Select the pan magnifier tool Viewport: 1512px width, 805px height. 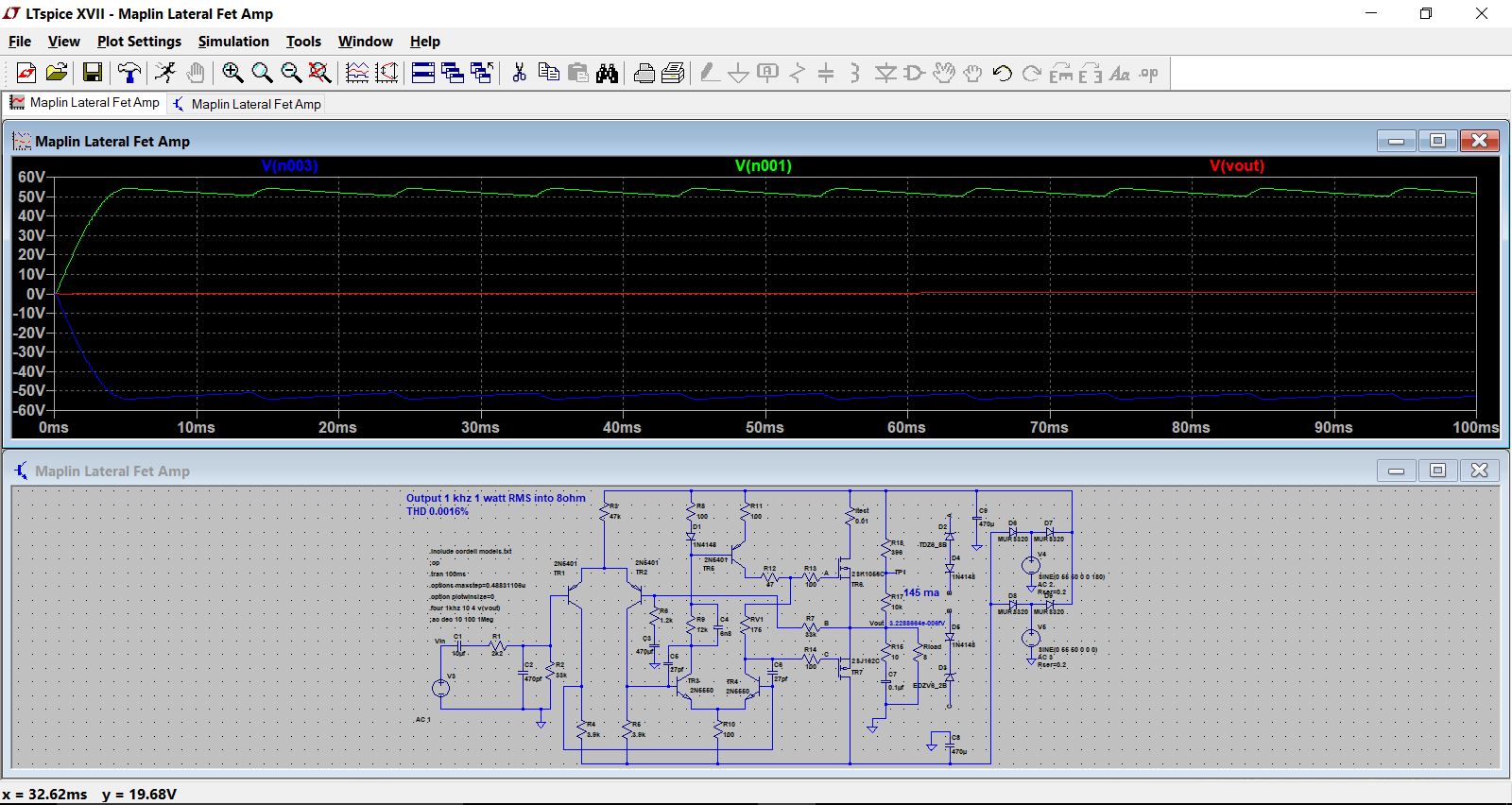coord(262,73)
